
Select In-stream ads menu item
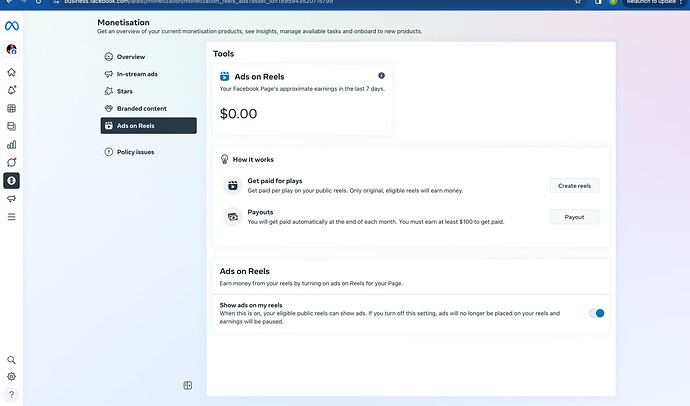(x=149, y=74)
